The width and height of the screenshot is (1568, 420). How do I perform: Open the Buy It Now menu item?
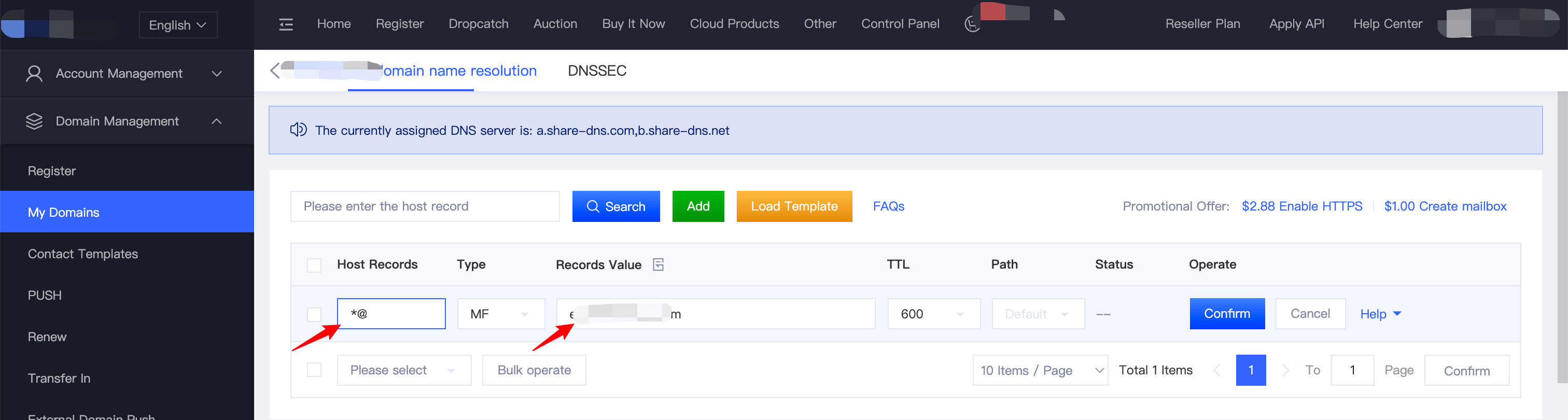tap(633, 24)
